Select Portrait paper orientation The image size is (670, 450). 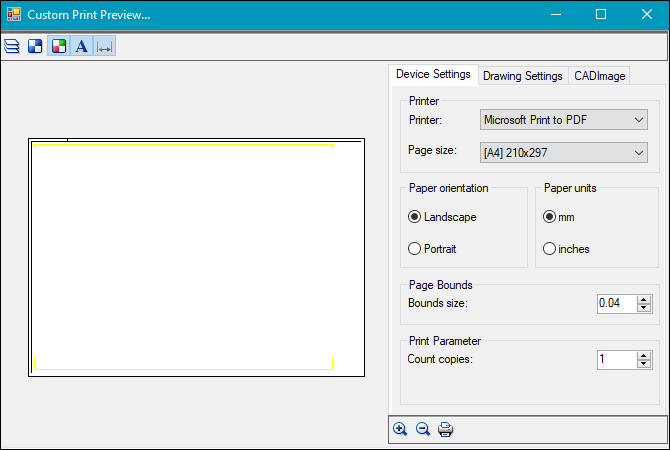pyautogui.click(x=415, y=249)
